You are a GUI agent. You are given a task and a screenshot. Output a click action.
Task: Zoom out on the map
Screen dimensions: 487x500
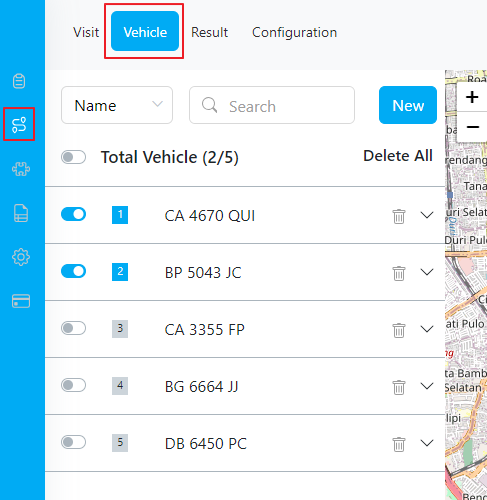click(472, 127)
